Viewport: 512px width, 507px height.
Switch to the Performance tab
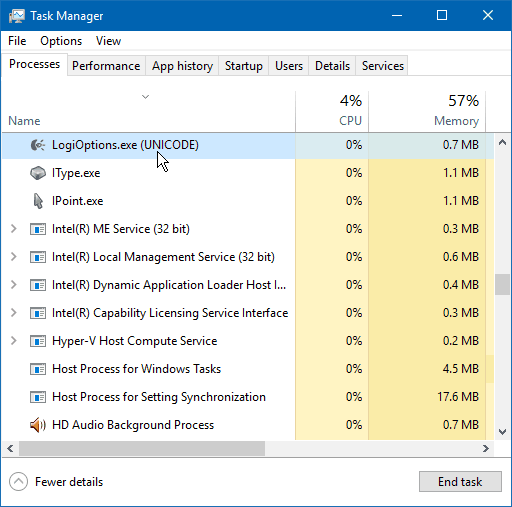pos(106,66)
